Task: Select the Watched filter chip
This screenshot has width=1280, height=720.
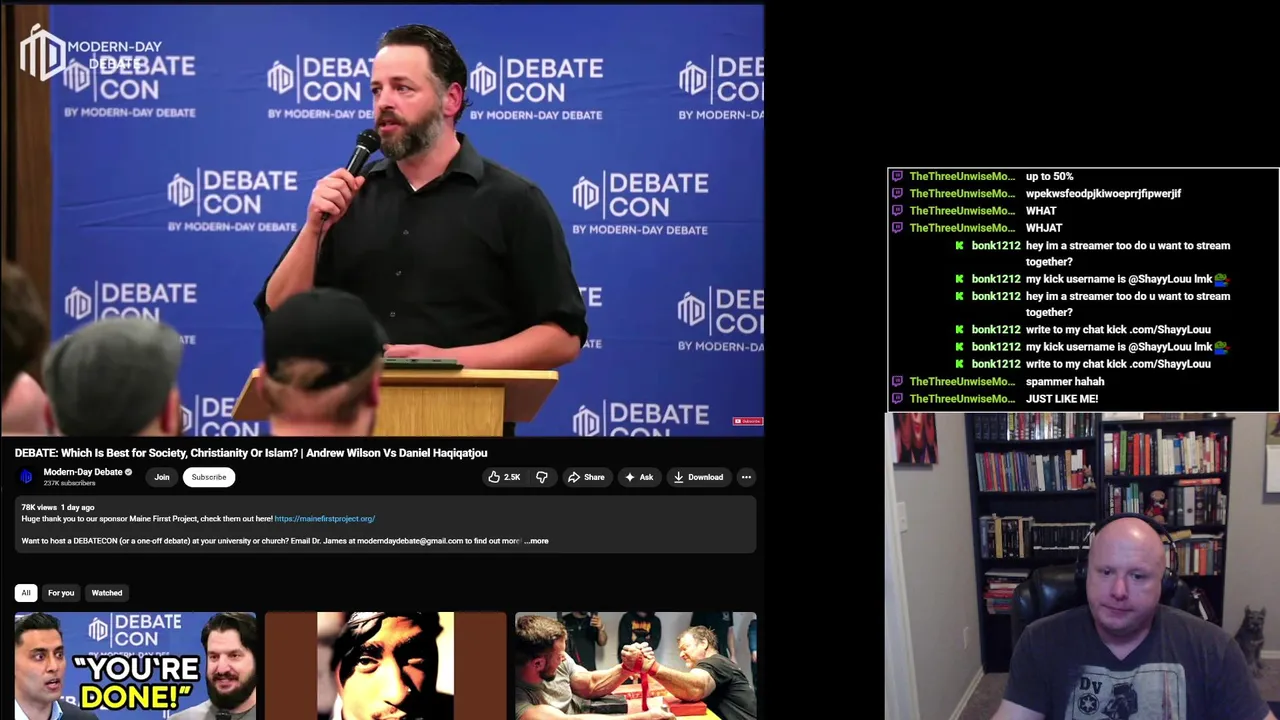Action: click(107, 593)
